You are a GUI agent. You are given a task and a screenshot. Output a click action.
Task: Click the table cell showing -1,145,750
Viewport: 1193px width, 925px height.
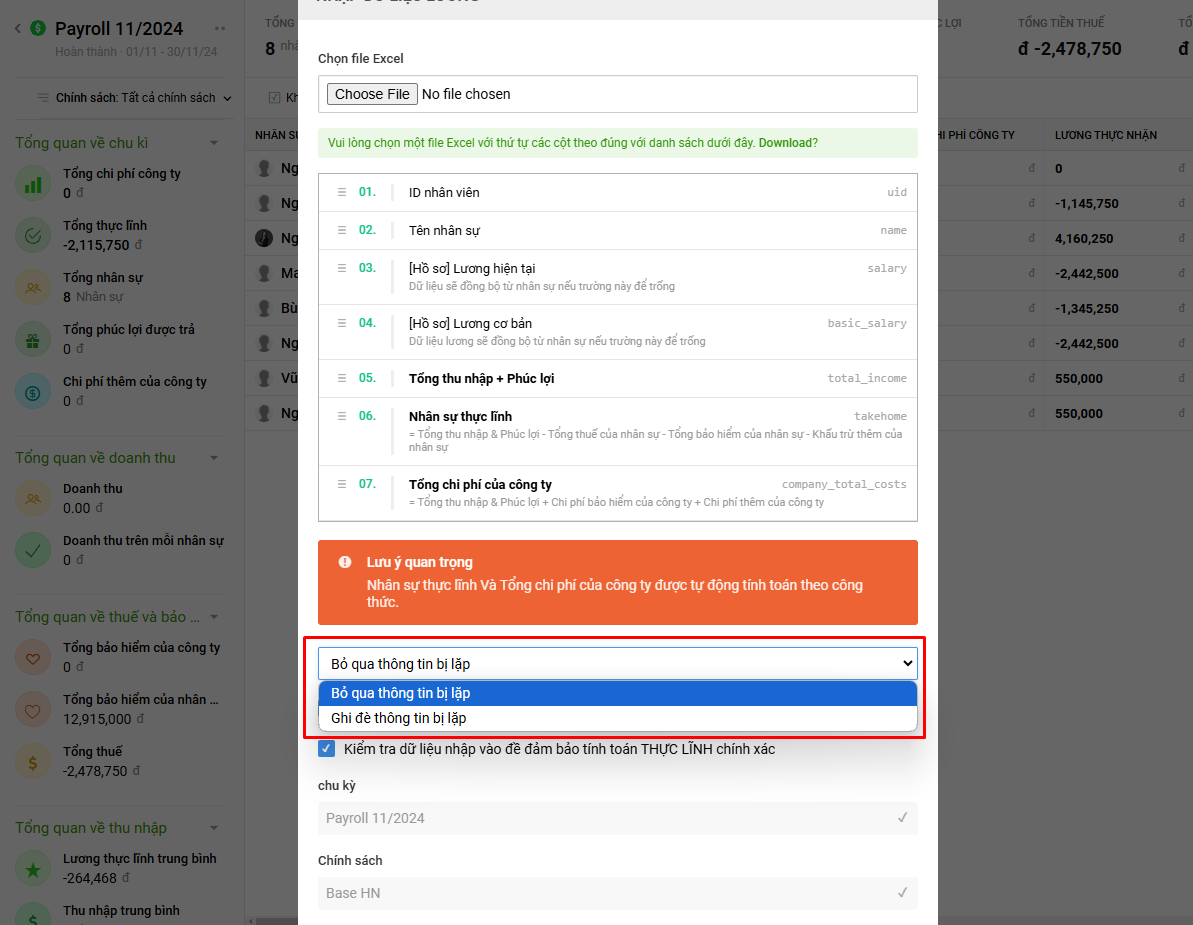click(1086, 203)
